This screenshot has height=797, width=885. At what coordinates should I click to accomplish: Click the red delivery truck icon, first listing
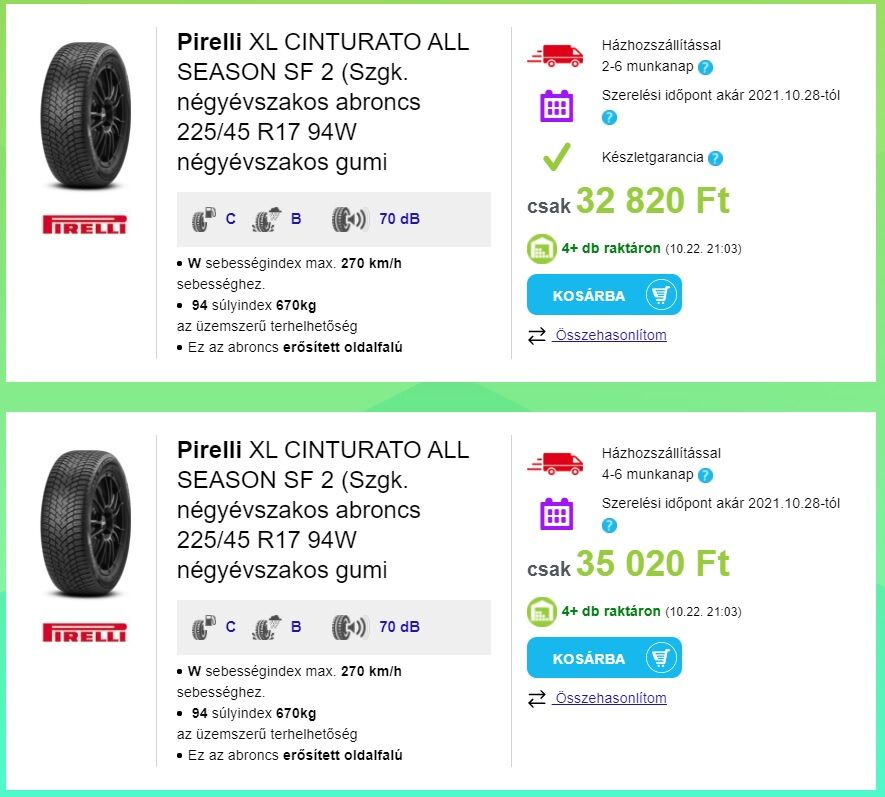click(555, 56)
